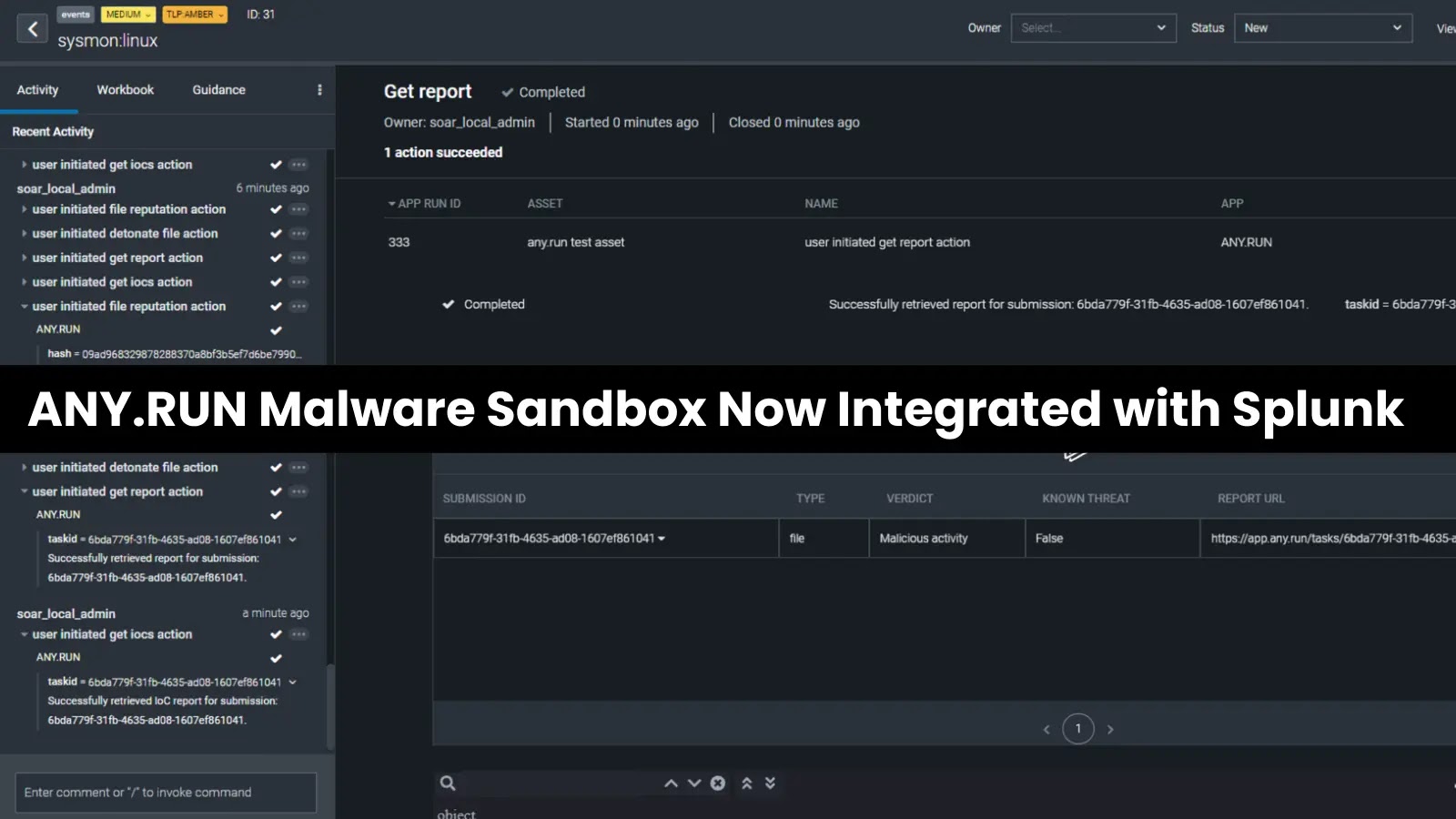Click the page 1 pagination button
Screen dimensions: 1456x819
(1077, 728)
